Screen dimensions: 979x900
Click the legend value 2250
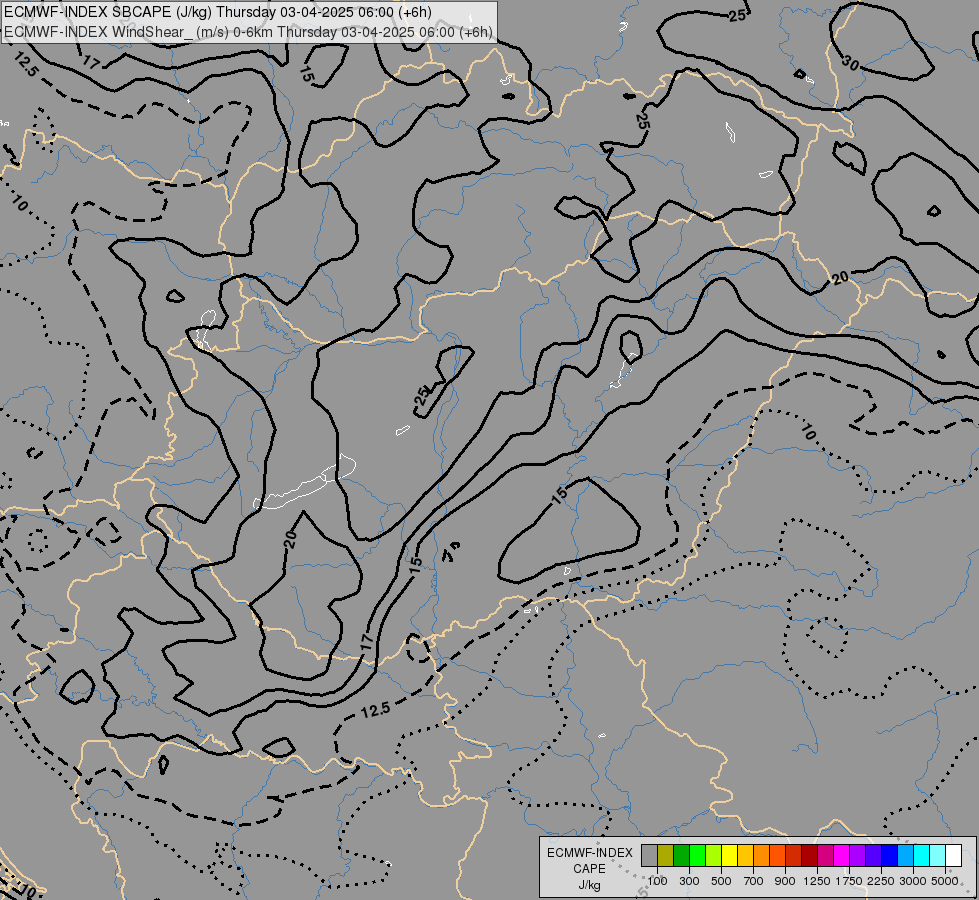[x=881, y=881]
